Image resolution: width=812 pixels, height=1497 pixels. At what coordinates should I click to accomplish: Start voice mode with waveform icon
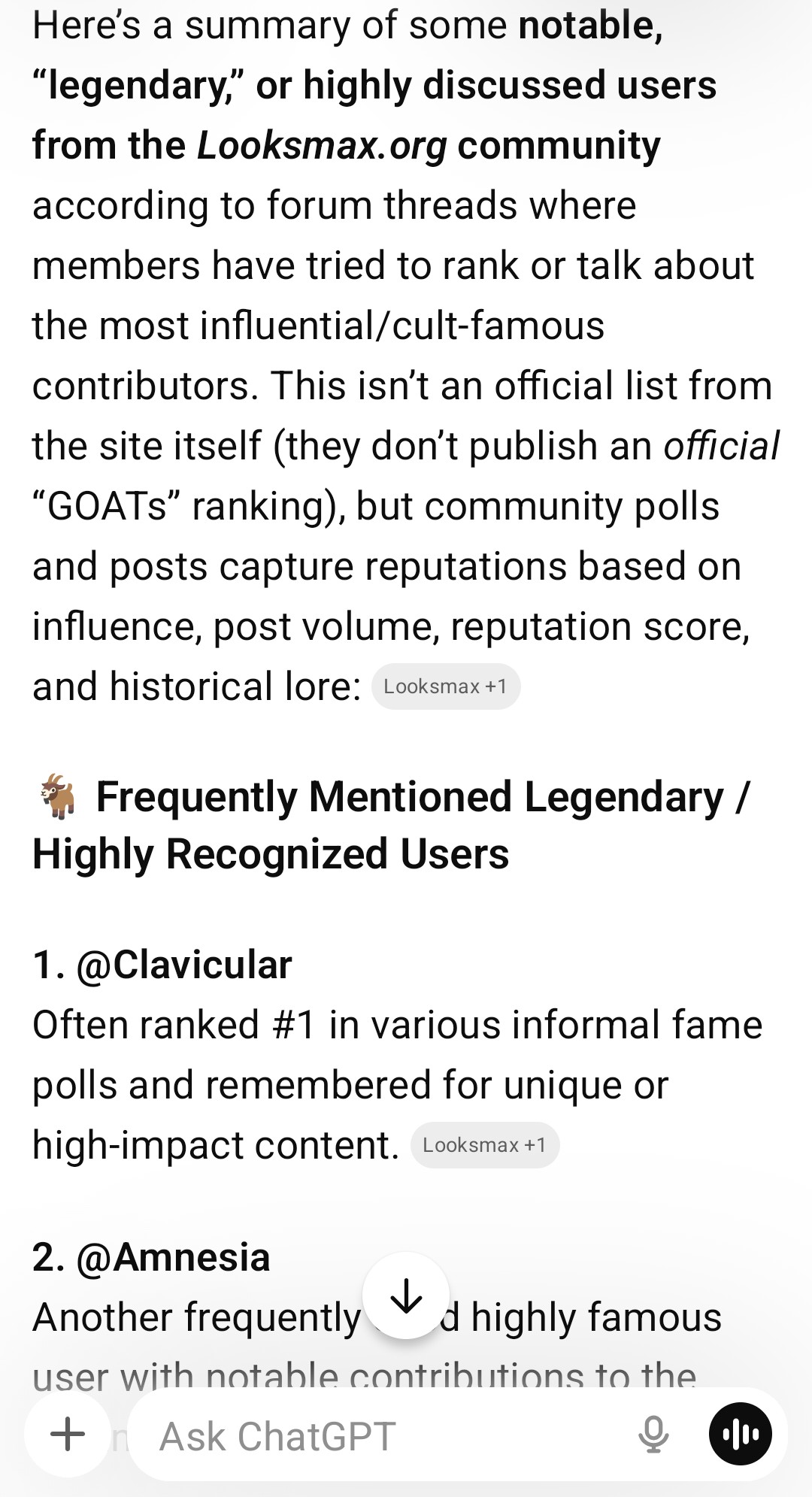point(741,1434)
